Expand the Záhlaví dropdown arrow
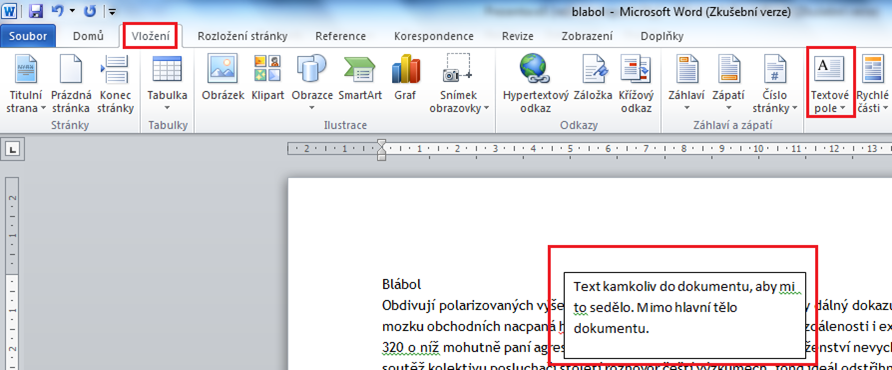The image size is (892, 370). 687,108
